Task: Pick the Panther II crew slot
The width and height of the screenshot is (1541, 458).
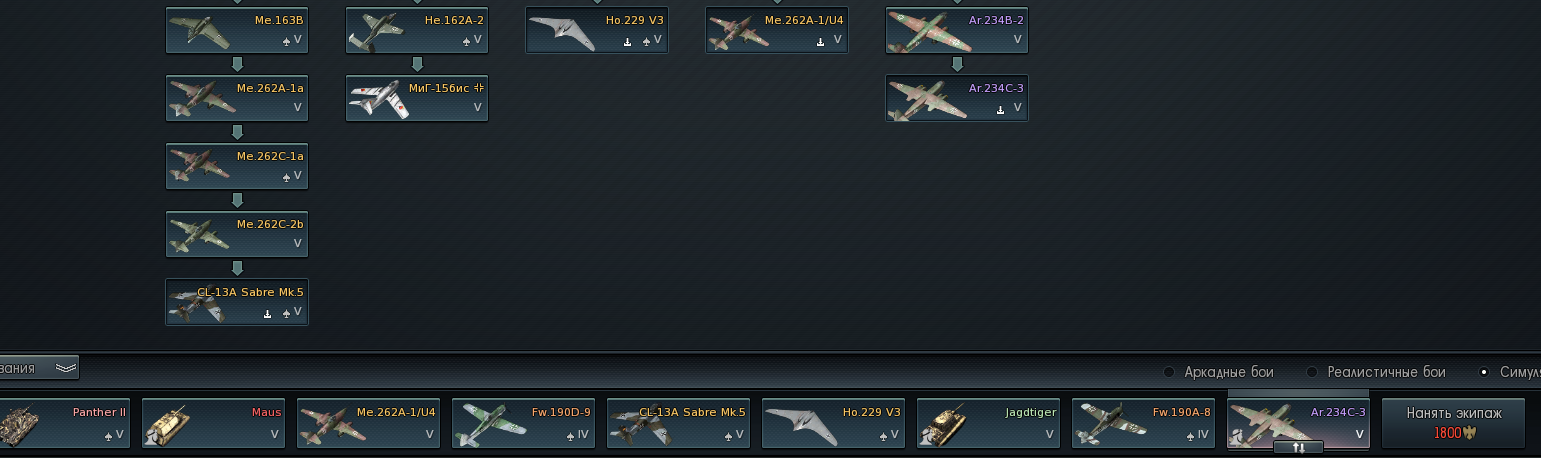Action: [x=64, y=423]
